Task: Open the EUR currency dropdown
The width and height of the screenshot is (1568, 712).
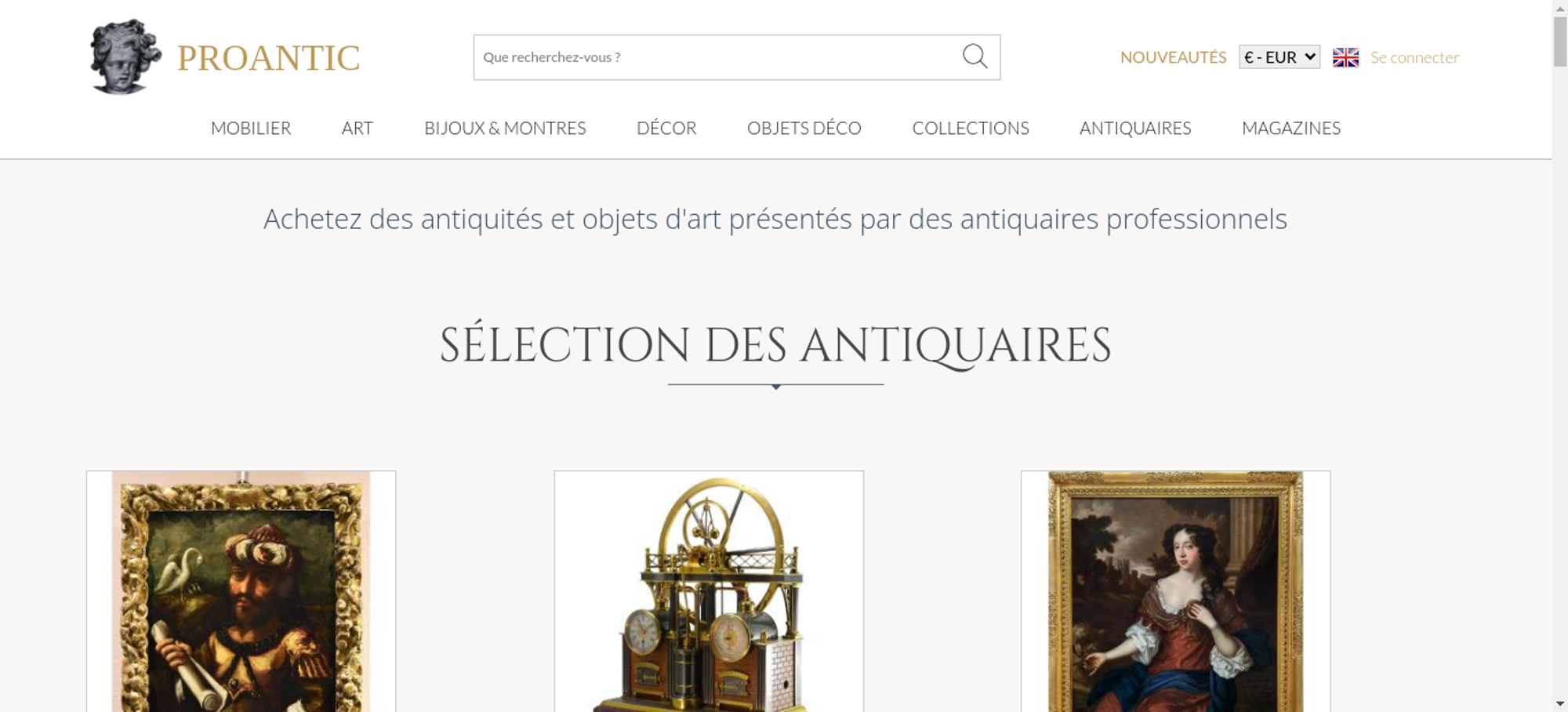Action: [1279, 57]
